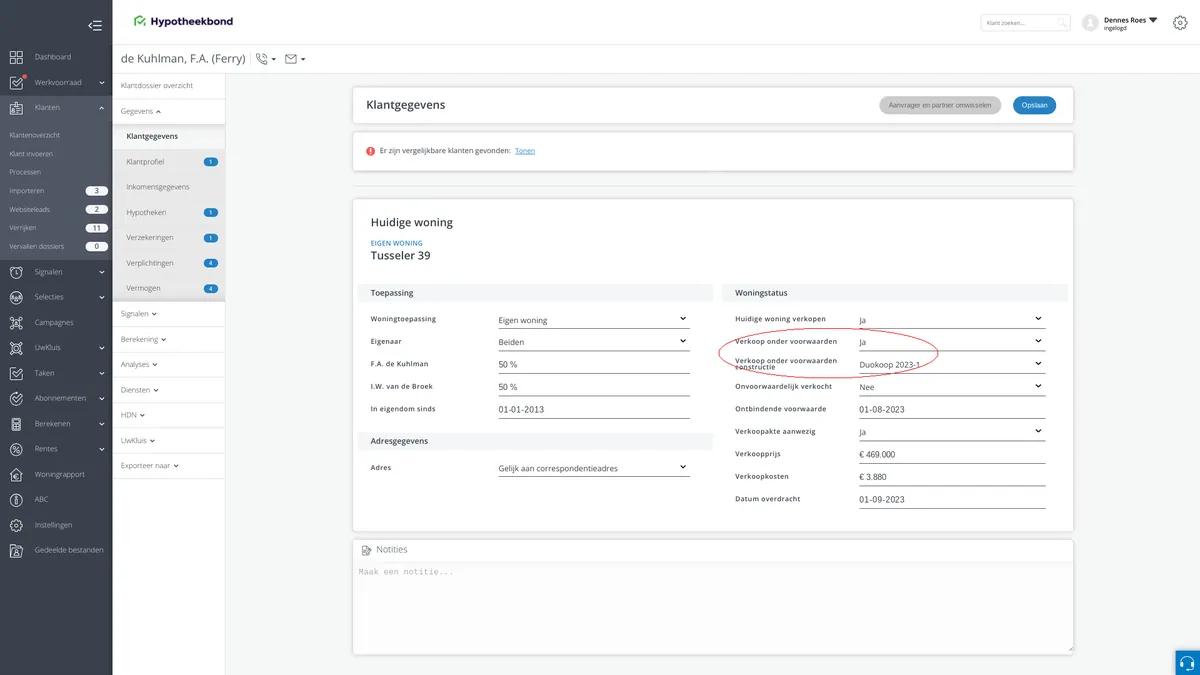Open the Adres dropdown
Viewport: 1200px width, 675px height.
pos(593,467)
